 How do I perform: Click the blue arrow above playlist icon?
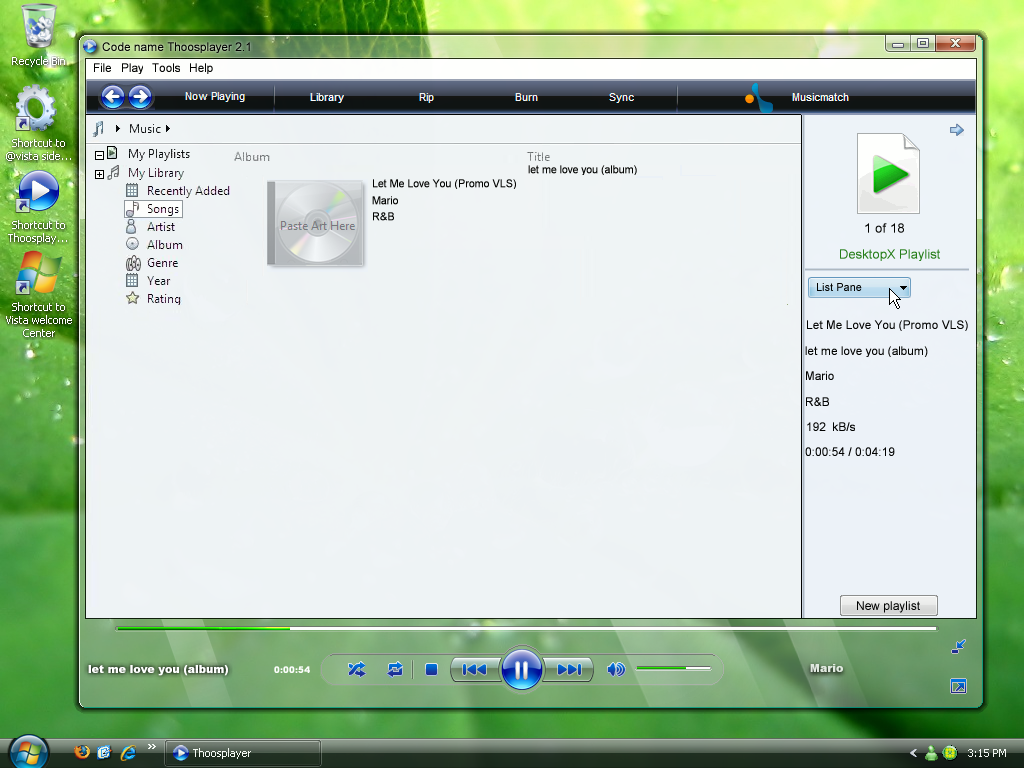(957, 130)
